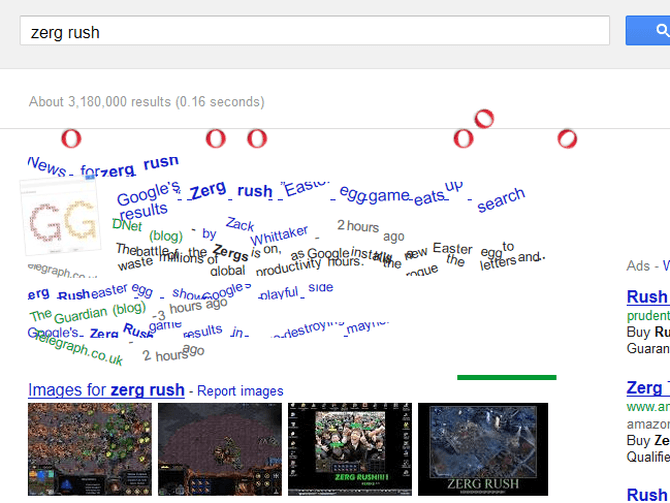Open the bottom Rush ad headline
Screen dimensions: 670x503
pyautogui.click(x=648, y=495)
